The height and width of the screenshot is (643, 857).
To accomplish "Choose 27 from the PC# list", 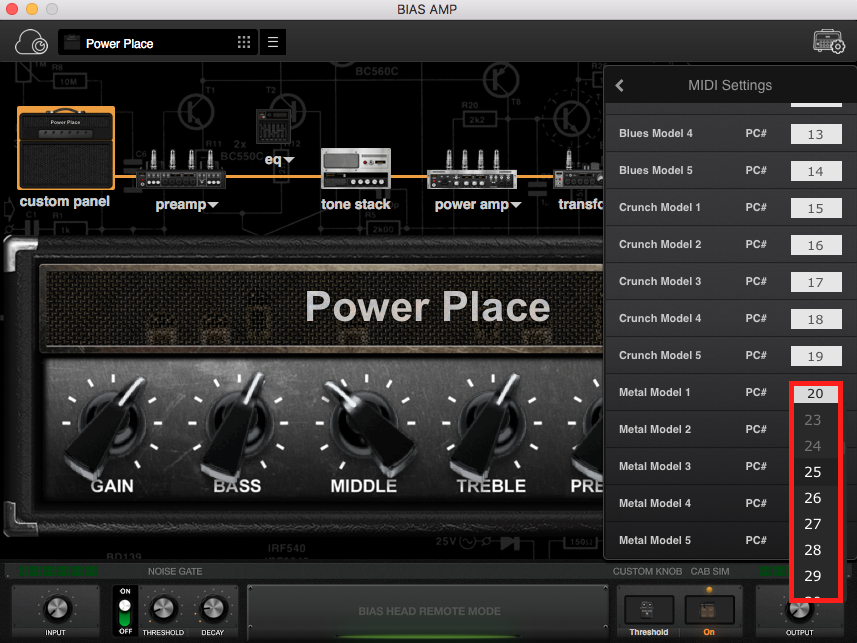I will click(813, 524).
